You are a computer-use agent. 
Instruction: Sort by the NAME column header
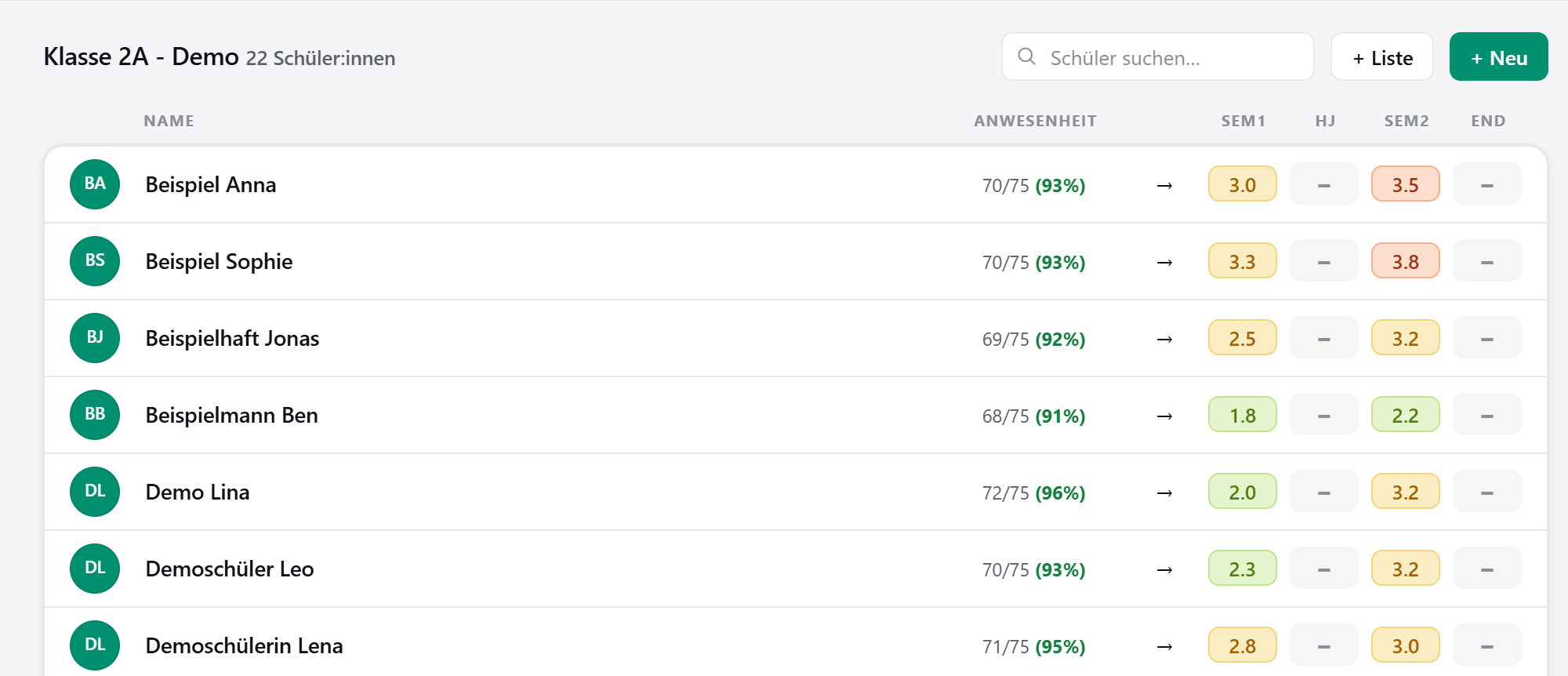pos(169,121)
